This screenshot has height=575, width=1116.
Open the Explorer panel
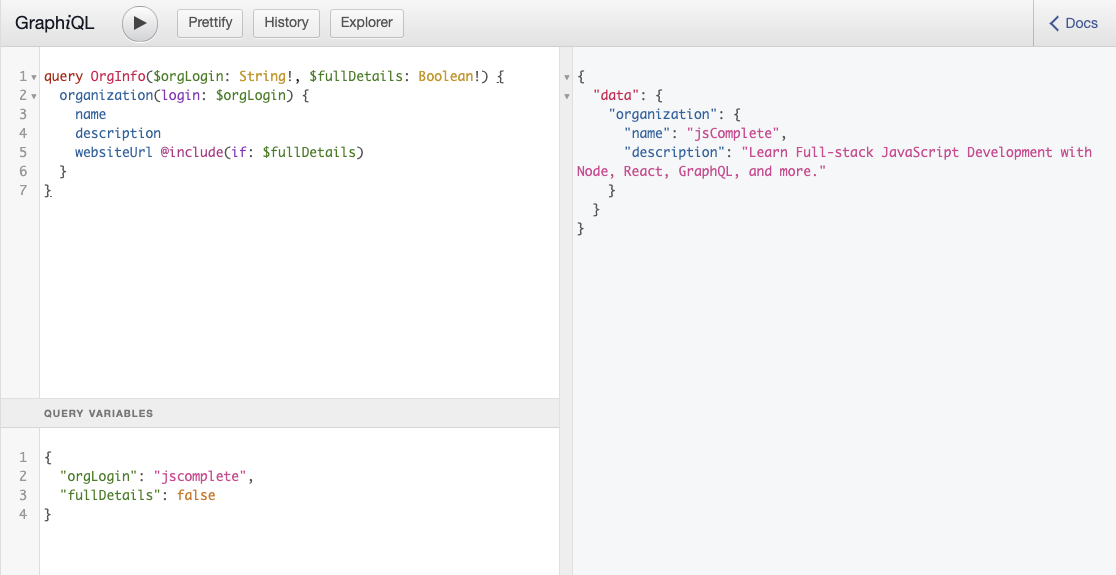tap(367, 23)
